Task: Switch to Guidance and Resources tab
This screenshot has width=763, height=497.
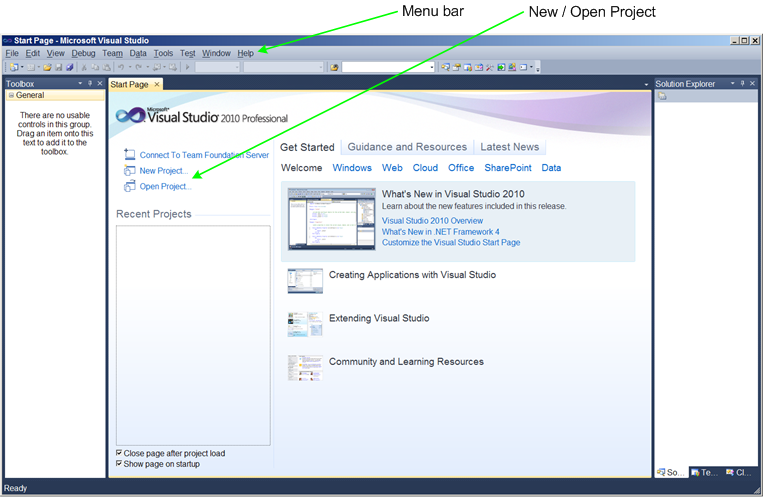Action: click(x=407, y=147)
